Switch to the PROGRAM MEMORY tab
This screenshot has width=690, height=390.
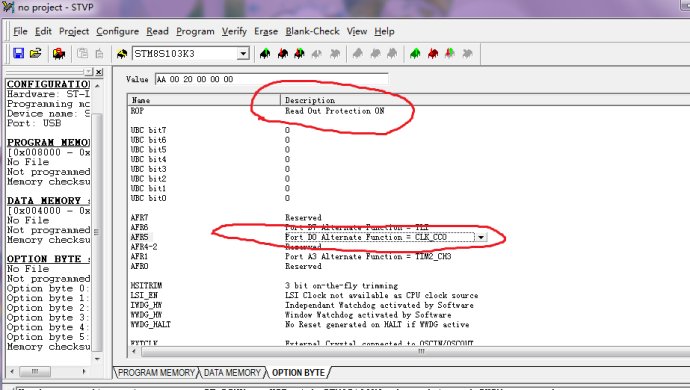(156, 373)
